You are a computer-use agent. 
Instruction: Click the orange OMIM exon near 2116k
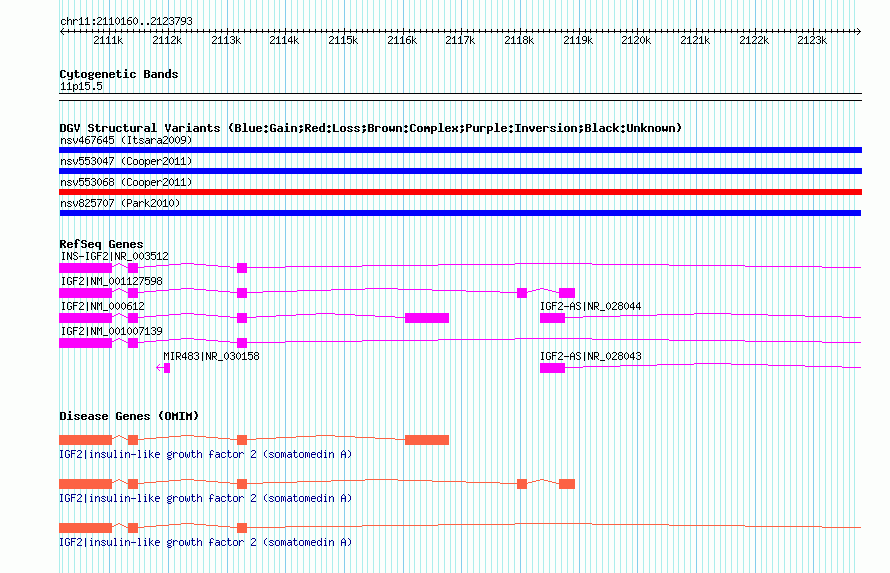pos(427,440)
